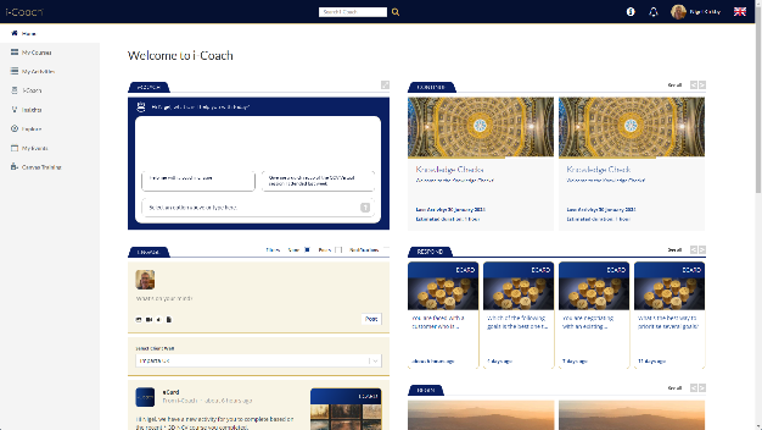Open the first Knowledge Check card
Viewport: 762px width, 430px height.
(480, 160)
